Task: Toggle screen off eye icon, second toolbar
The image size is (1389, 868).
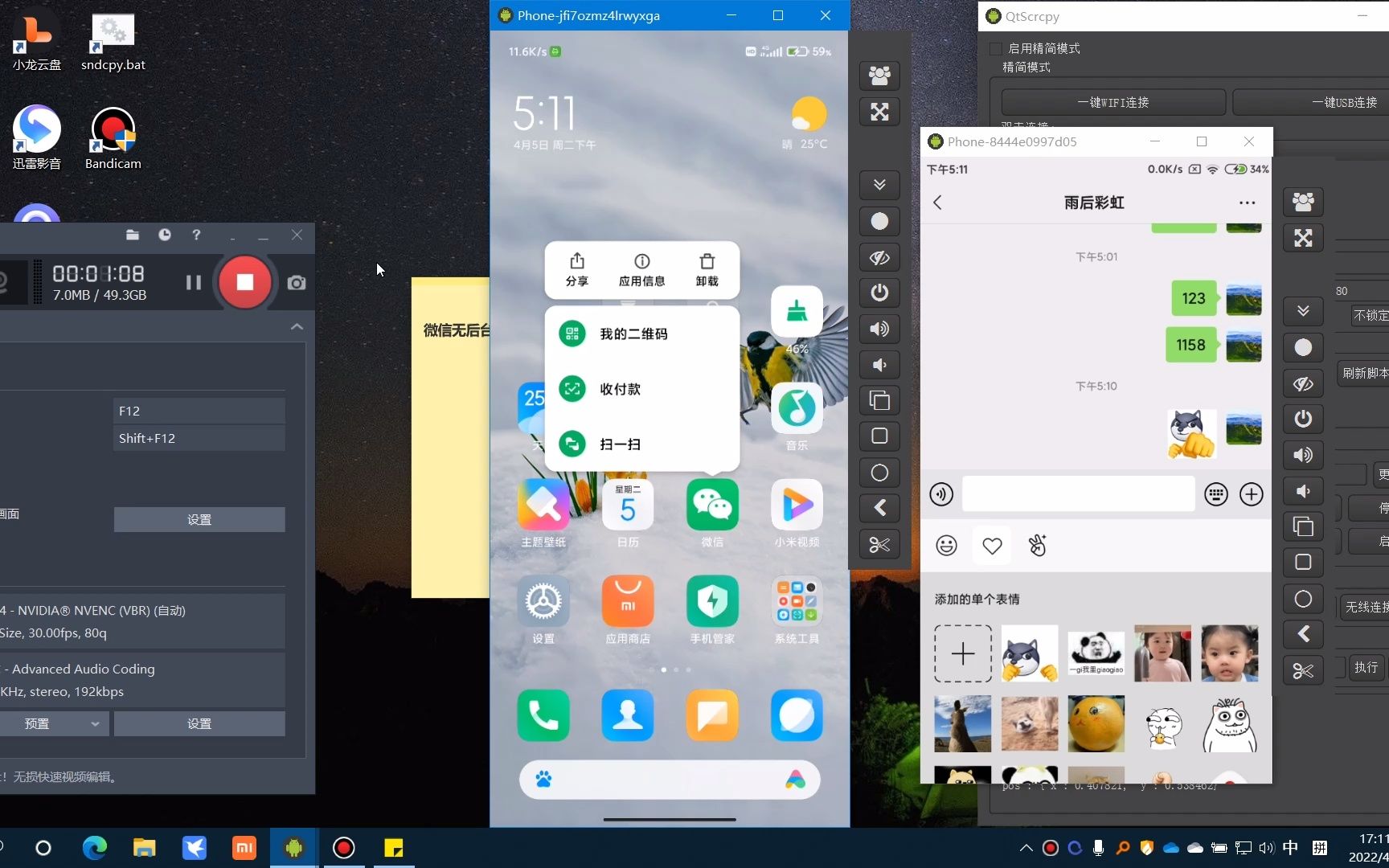Action: [x=1303, y=383]
